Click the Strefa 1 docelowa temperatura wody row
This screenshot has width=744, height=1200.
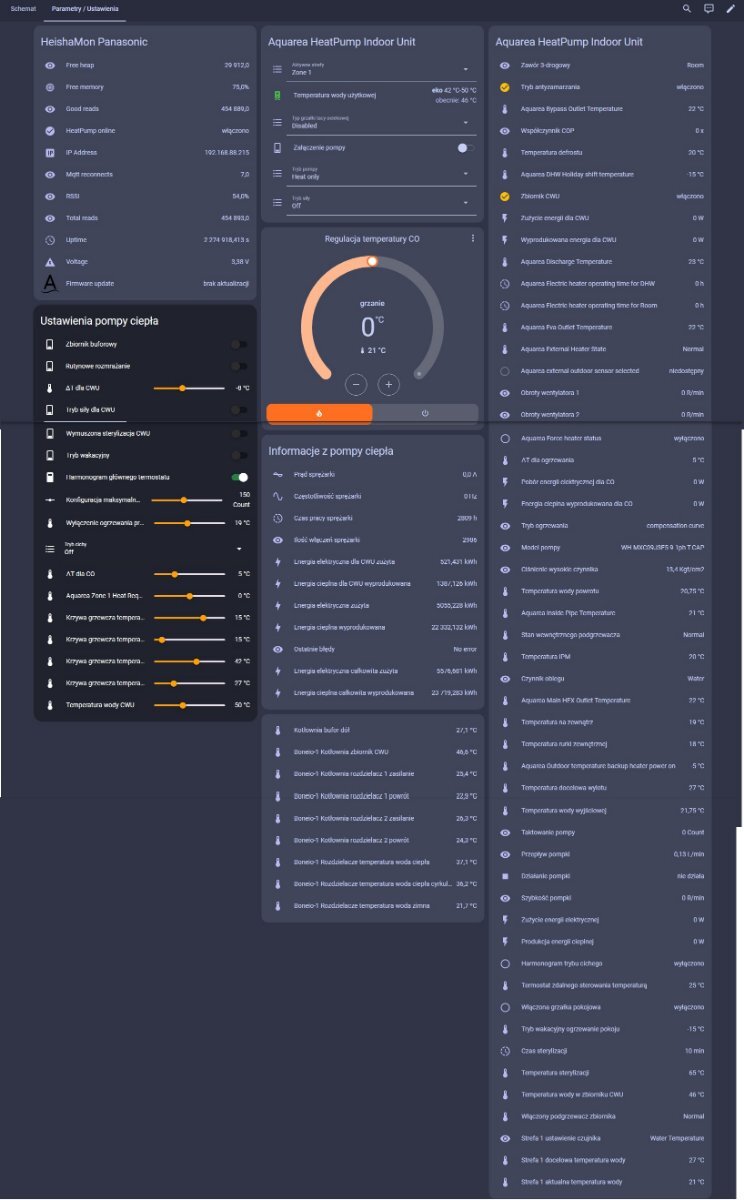(x=602, y=1161)
